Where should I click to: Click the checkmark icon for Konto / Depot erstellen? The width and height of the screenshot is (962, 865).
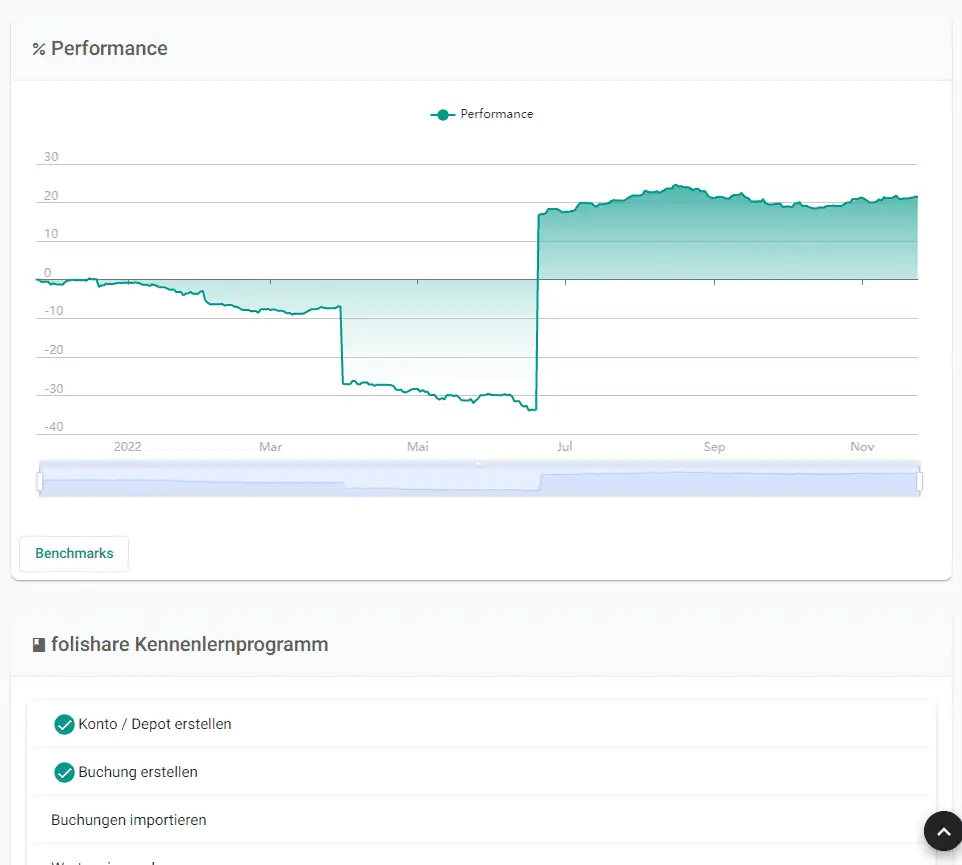click(x=64, y=725)
